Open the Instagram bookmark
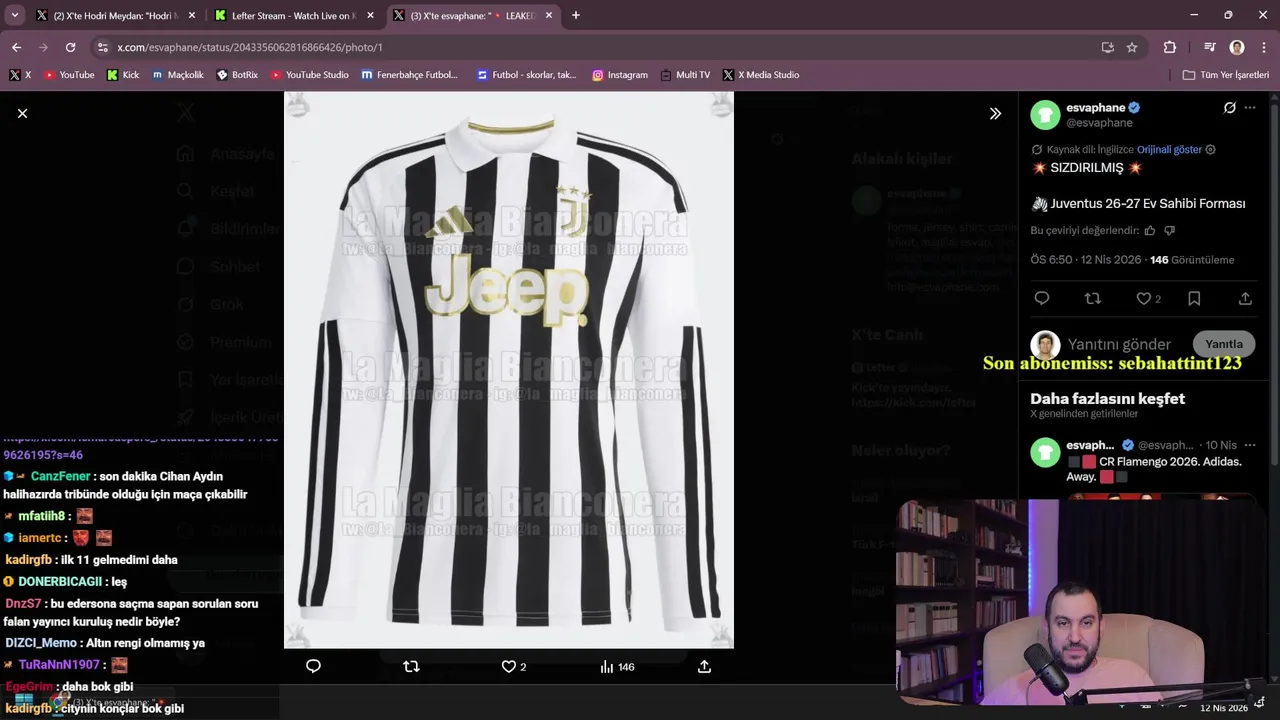This screenshot has width=1280, height=720. 619,75
